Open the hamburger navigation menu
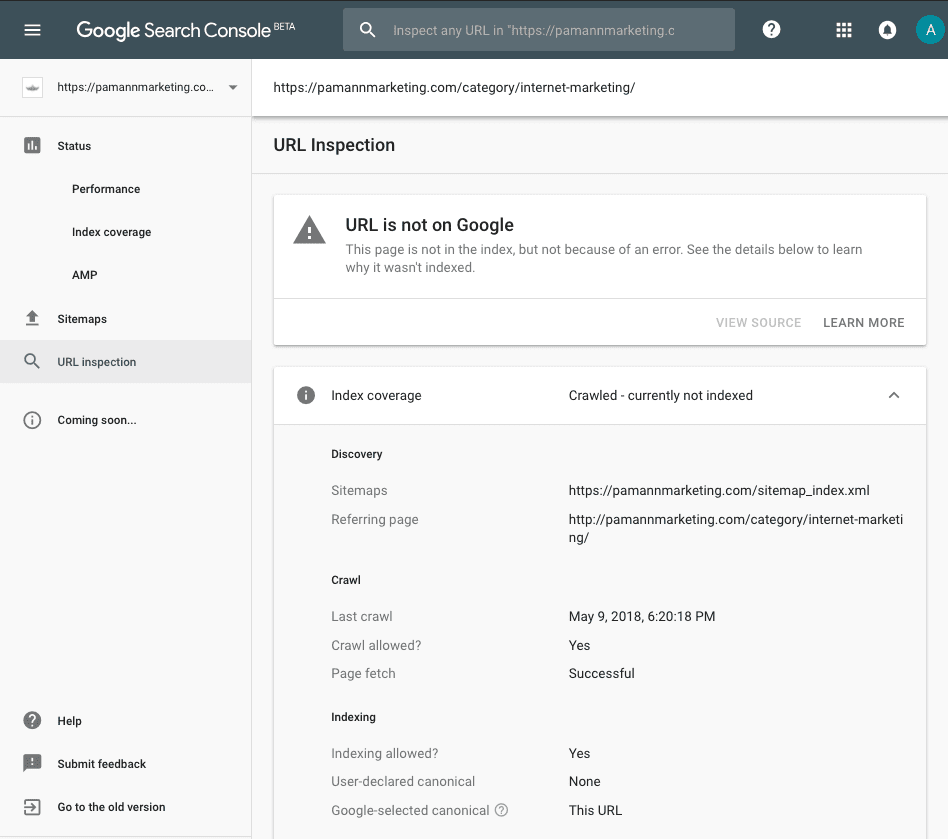 coord(32,30)
